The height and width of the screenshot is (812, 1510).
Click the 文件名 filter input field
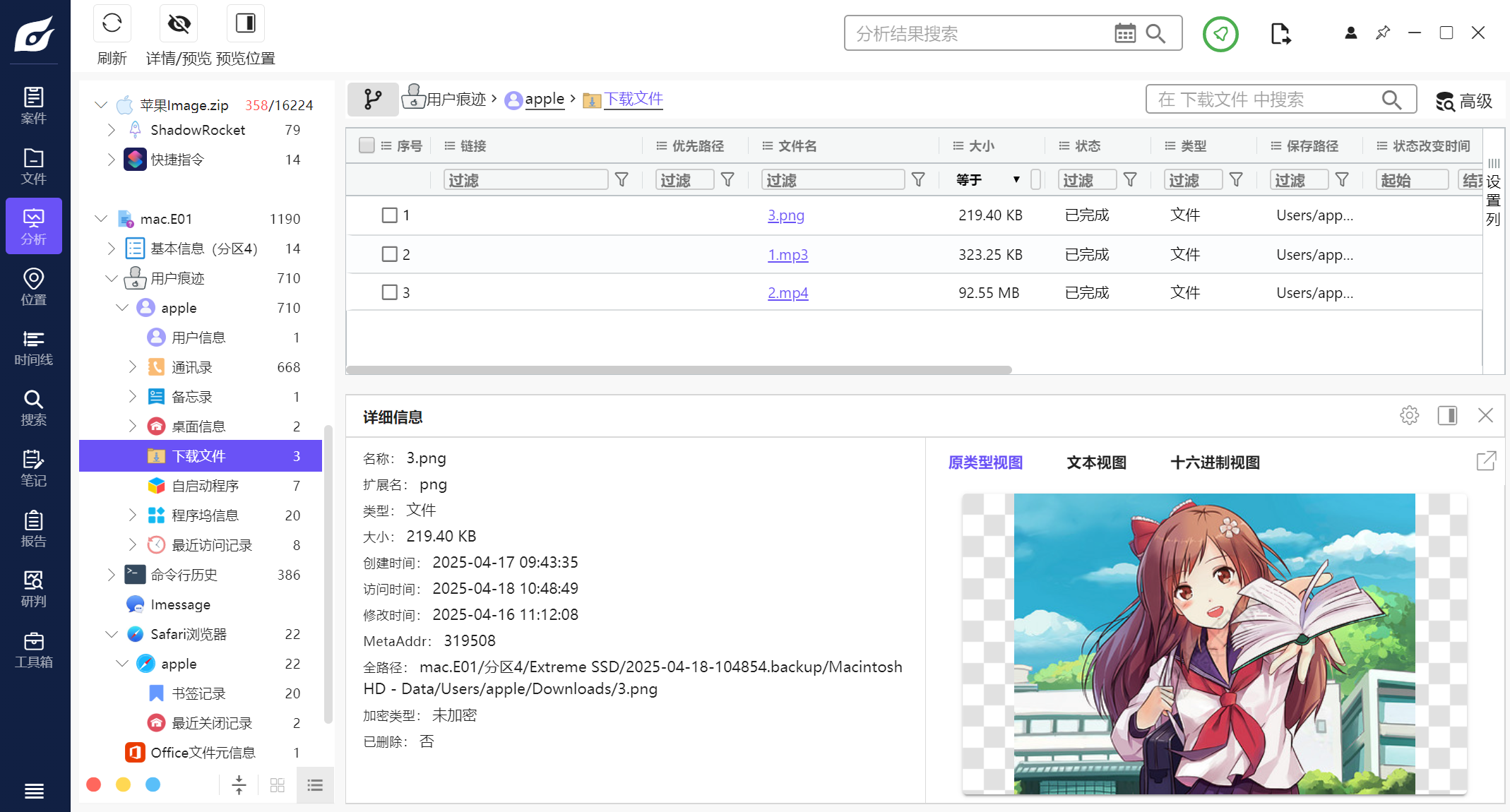(833, 179)
